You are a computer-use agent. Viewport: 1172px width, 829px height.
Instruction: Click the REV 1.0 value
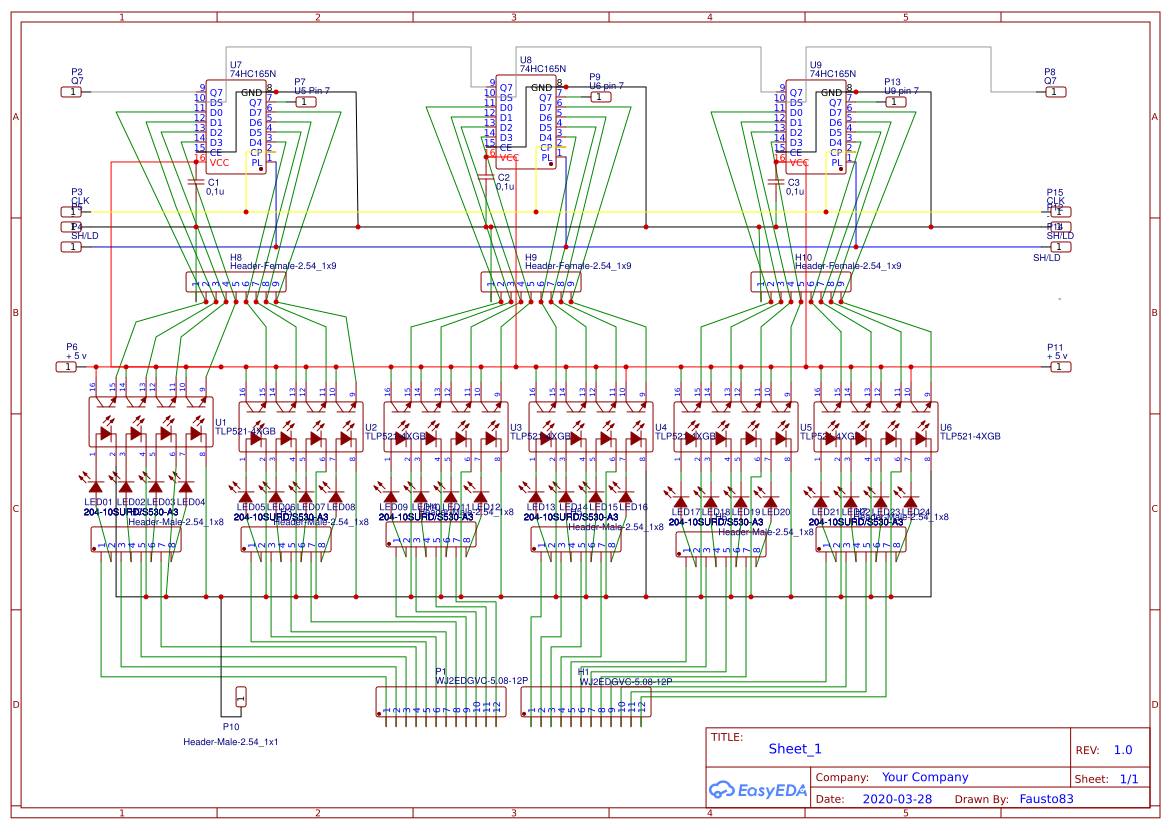(1122, 750)
